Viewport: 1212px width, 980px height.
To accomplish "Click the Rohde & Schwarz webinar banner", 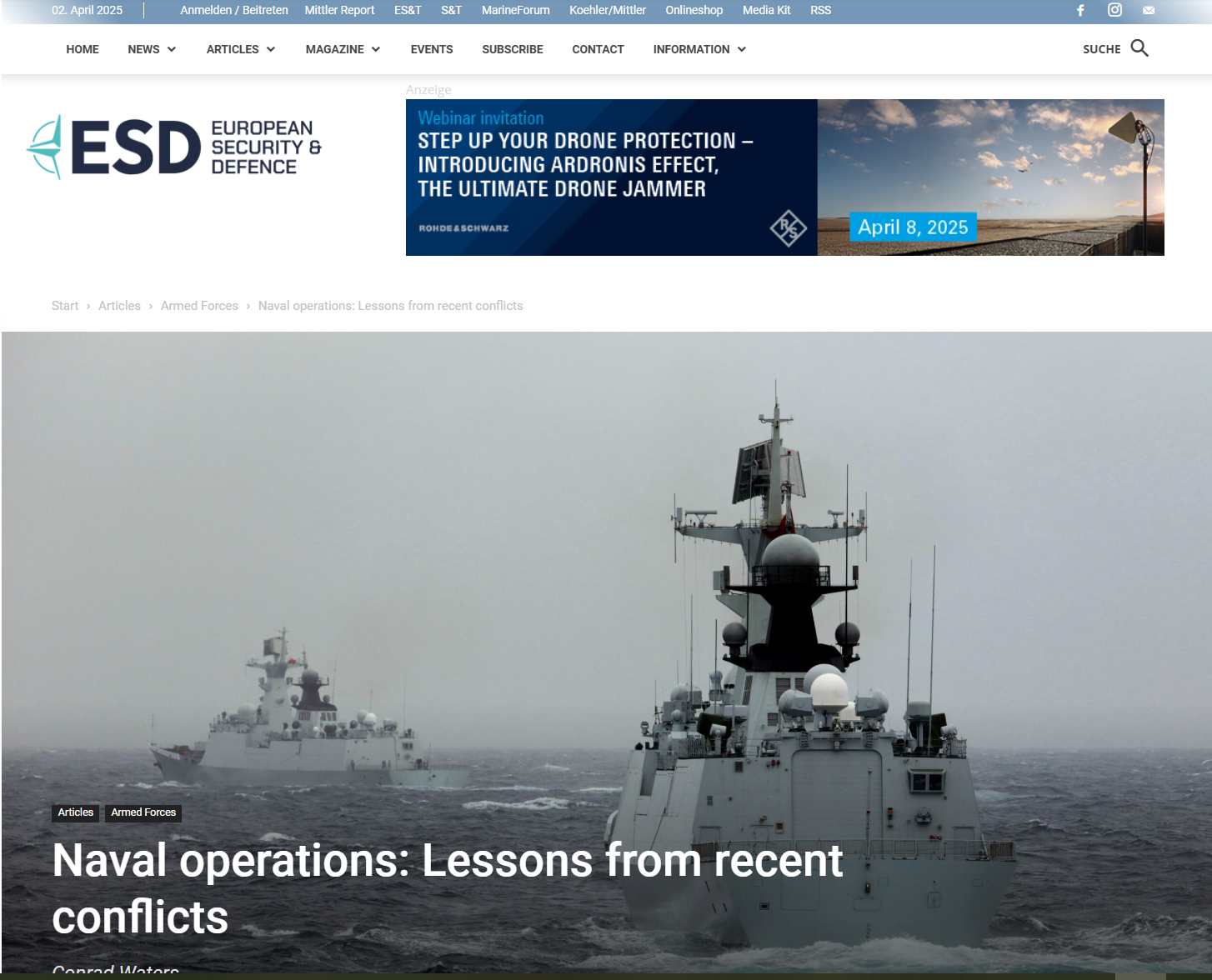I will [x=784, y=177].
